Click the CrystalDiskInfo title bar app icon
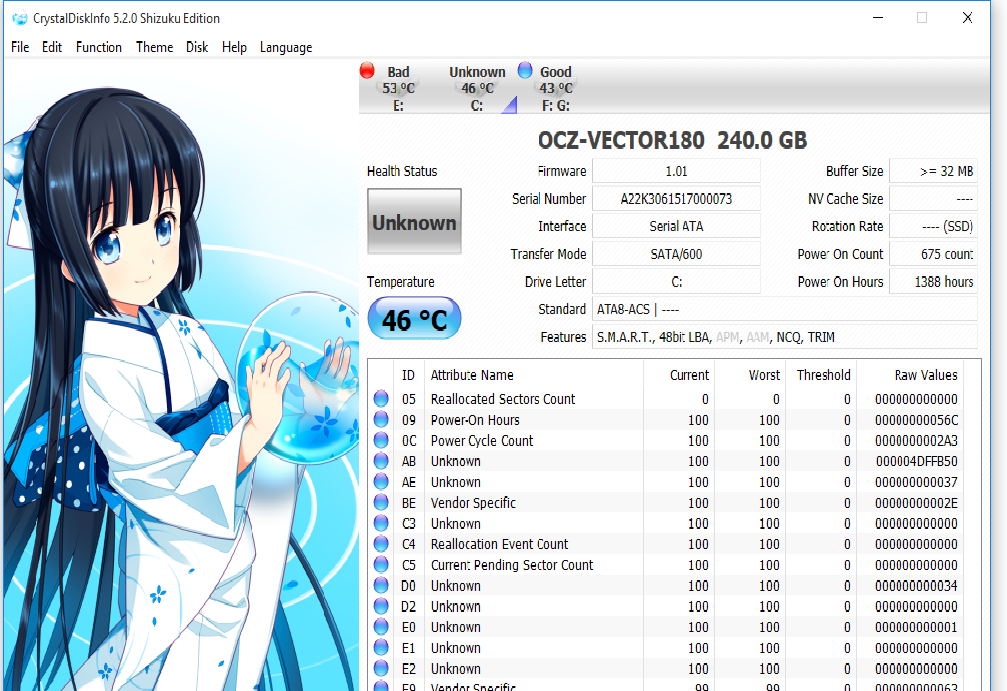 click(19, 18)
